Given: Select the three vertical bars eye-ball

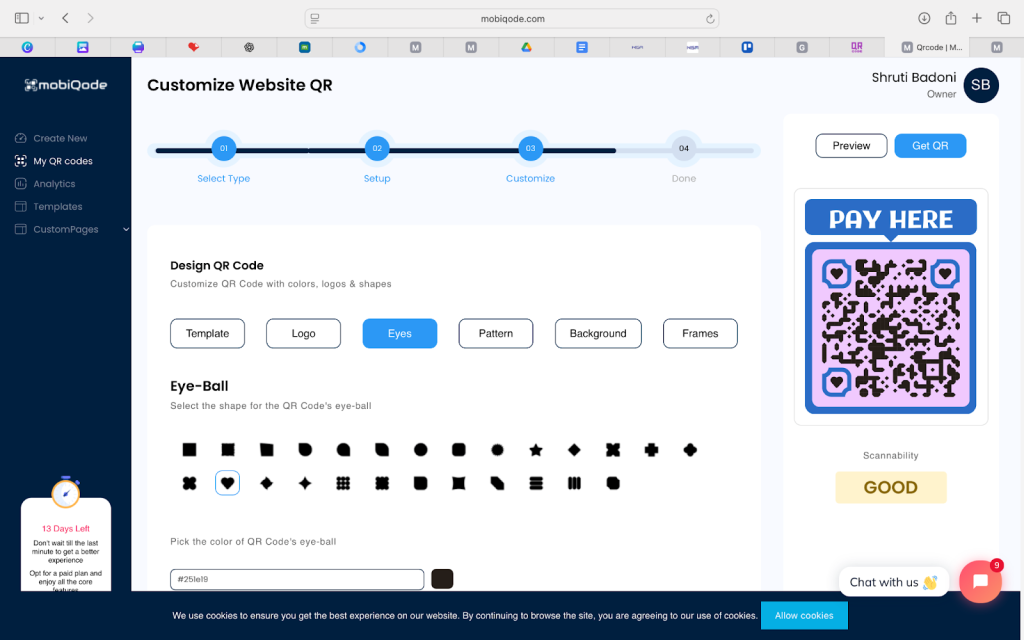Looking at the screenshot, I should (574, 483).
